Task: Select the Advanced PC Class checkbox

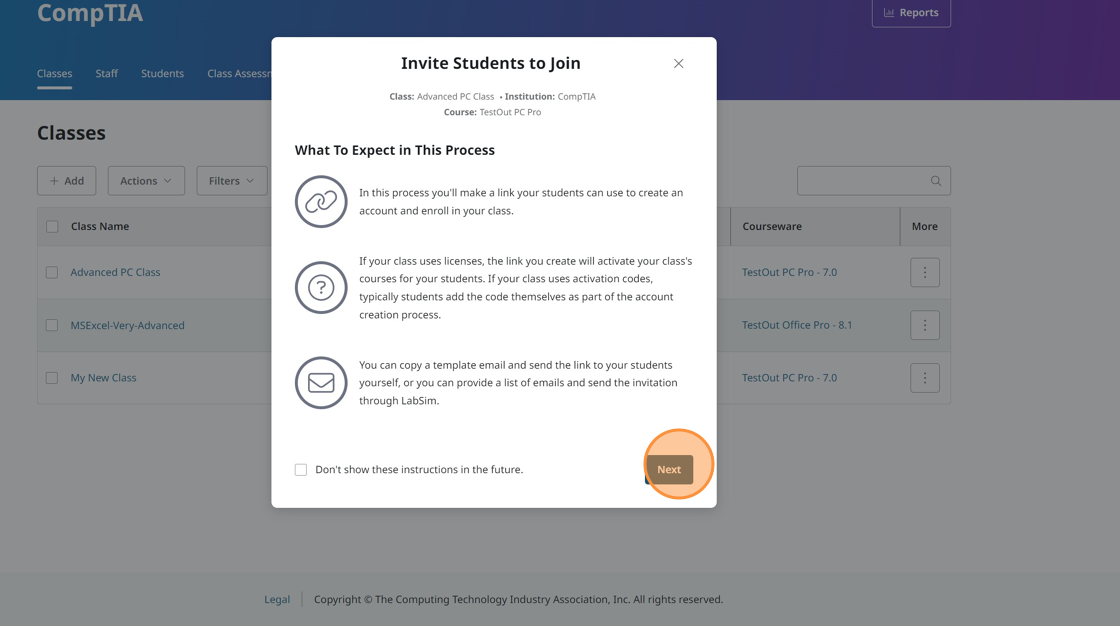Action: [x=52, y=272]
